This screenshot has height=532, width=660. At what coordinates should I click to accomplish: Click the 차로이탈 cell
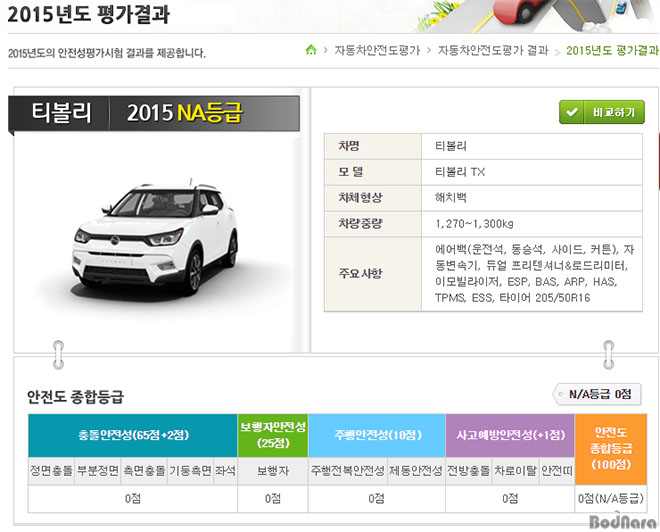pos(515,471)
